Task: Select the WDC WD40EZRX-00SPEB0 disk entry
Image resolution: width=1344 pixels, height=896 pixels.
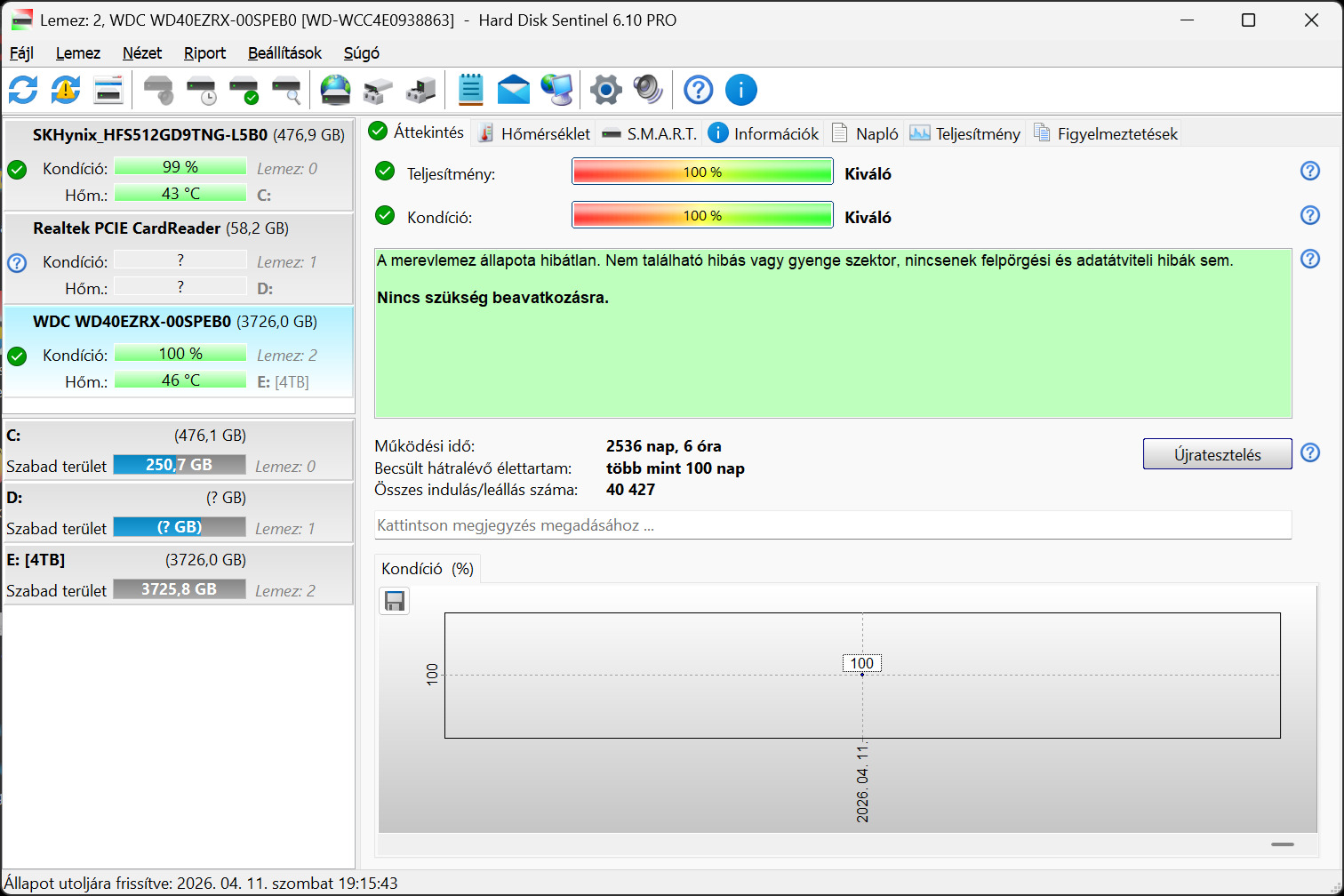Action: point(179,352)
